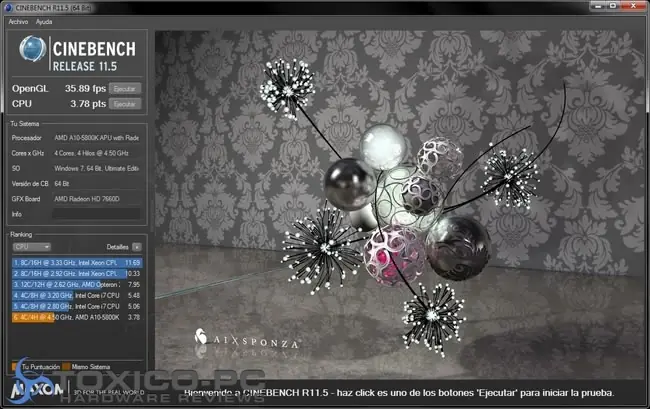Run the CPU test with Ejecutar

coord(125,104)
